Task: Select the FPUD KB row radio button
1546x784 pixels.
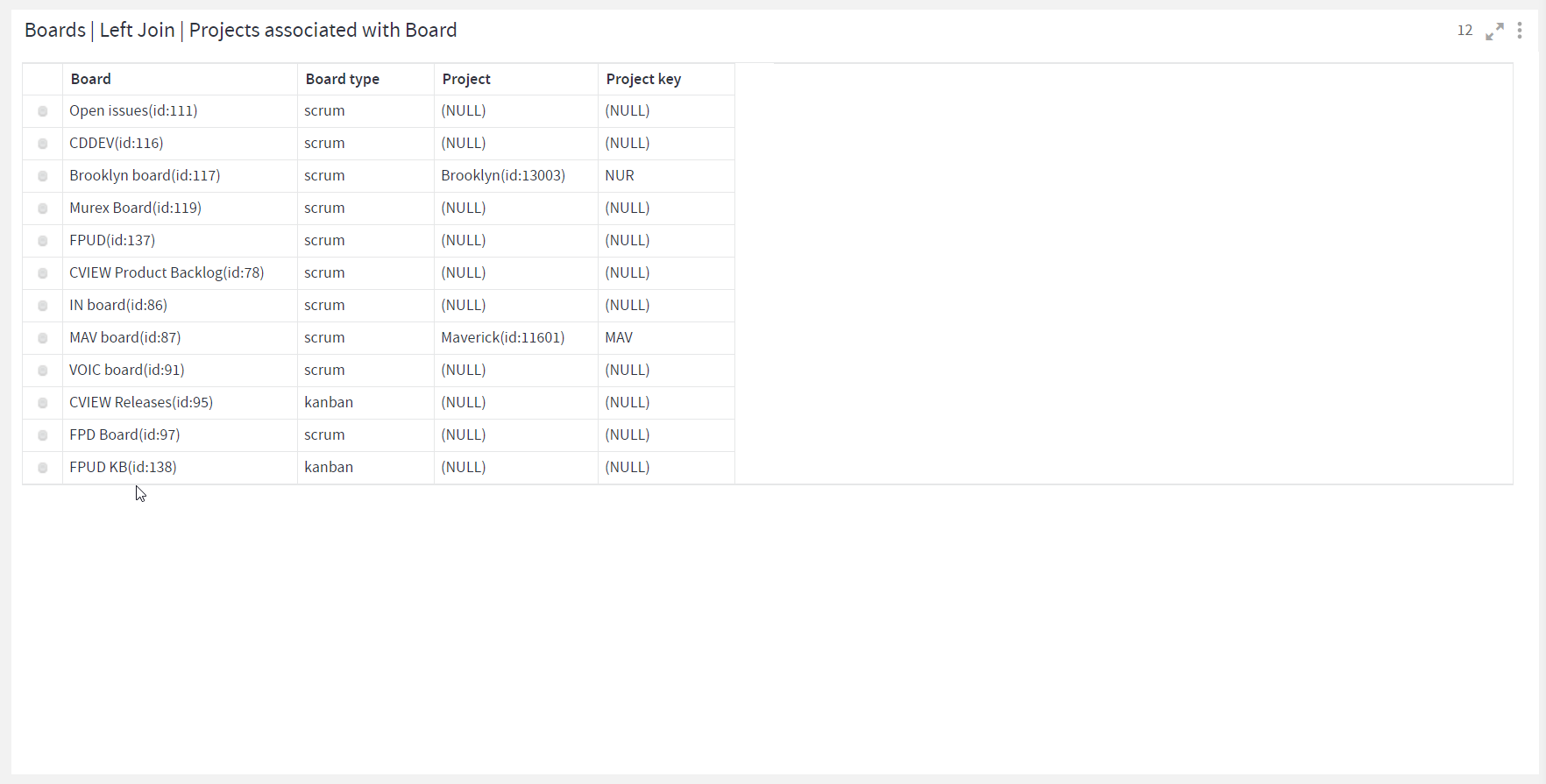Action: [x=42, y=468]
